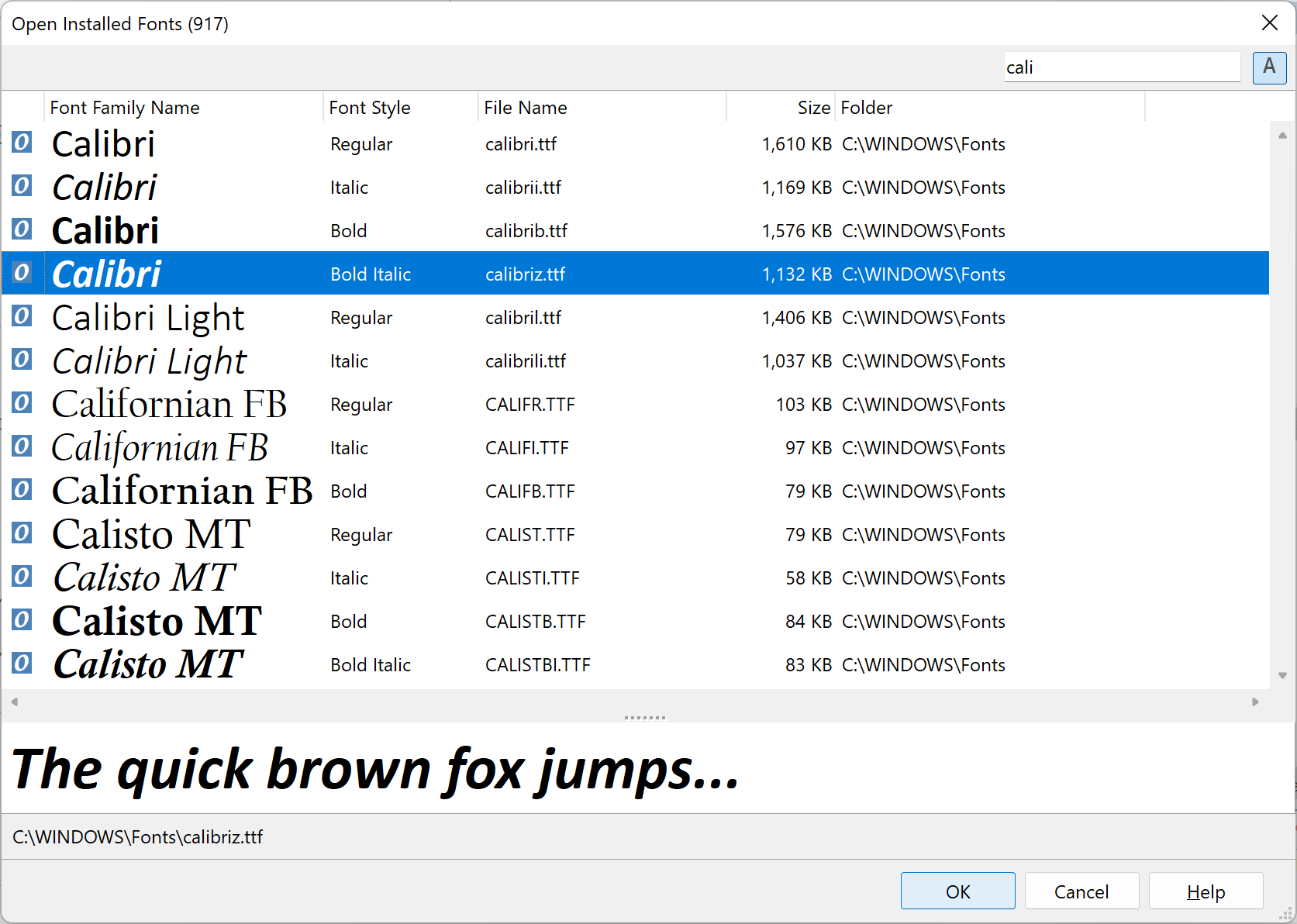
Task: Sort by the Font Style column header
Action: (x=400, y=108)
